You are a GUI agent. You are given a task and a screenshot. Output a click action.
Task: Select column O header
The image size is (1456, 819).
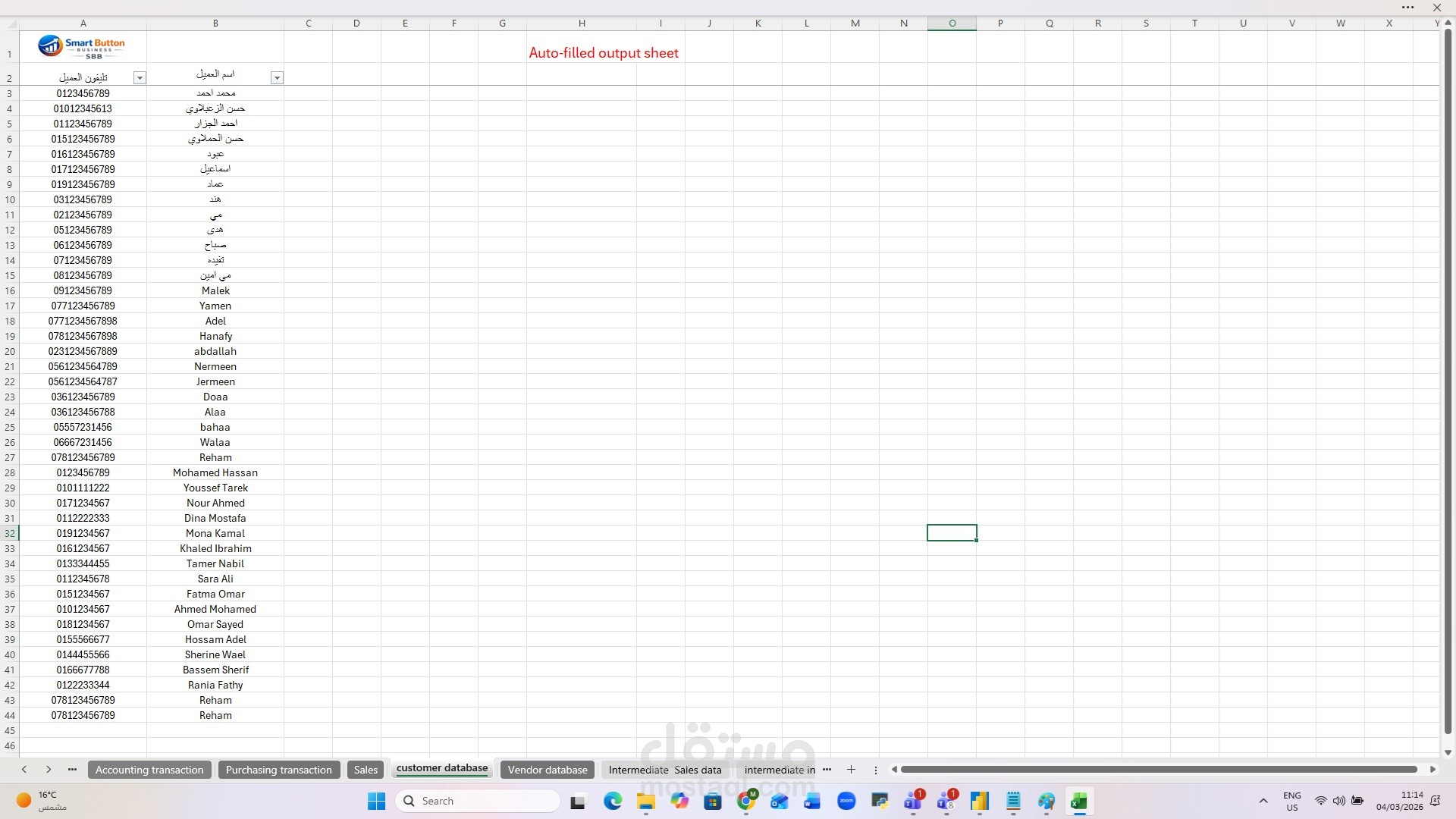(952, 24)
